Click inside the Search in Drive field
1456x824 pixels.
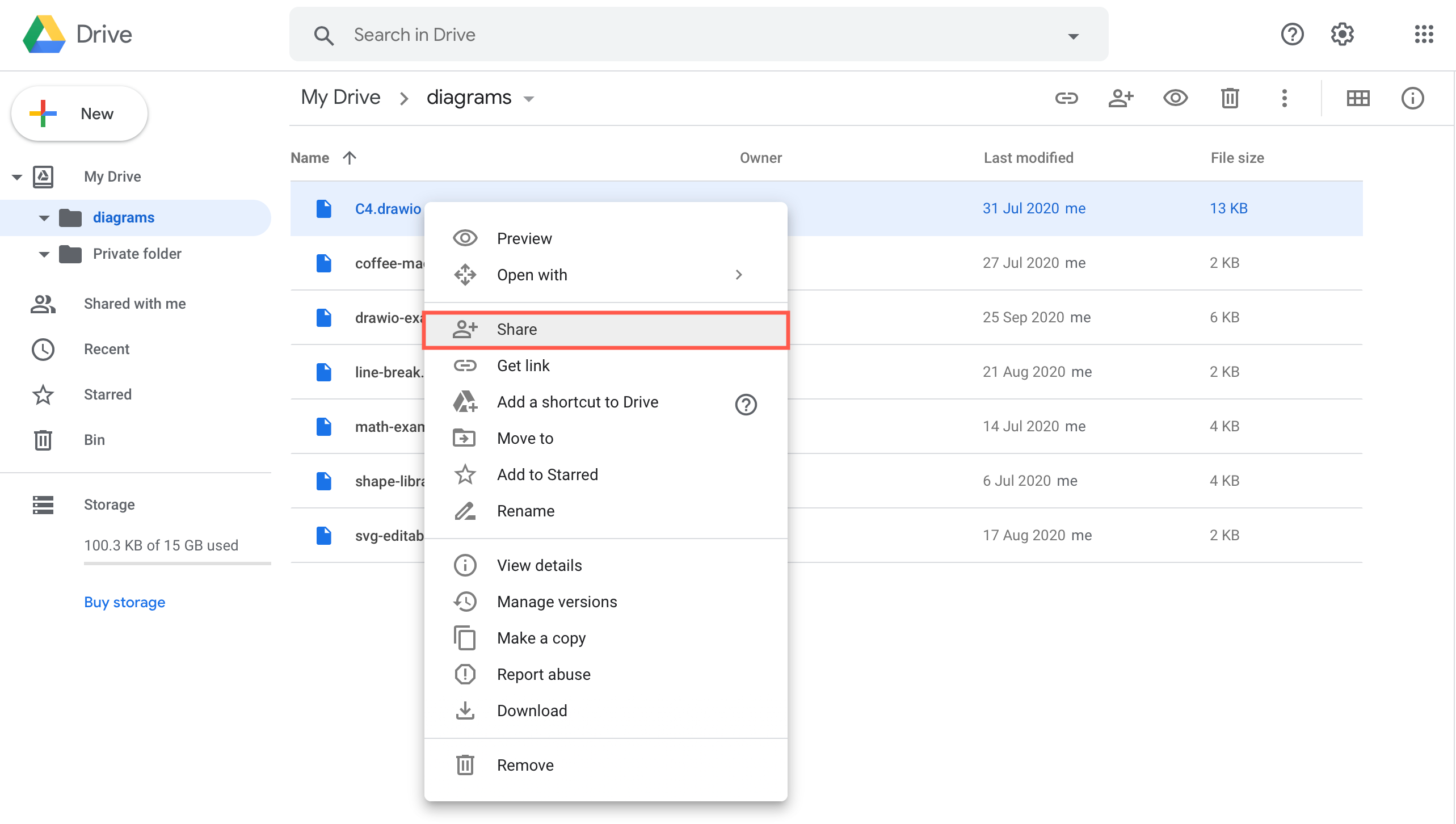[624, 35]
